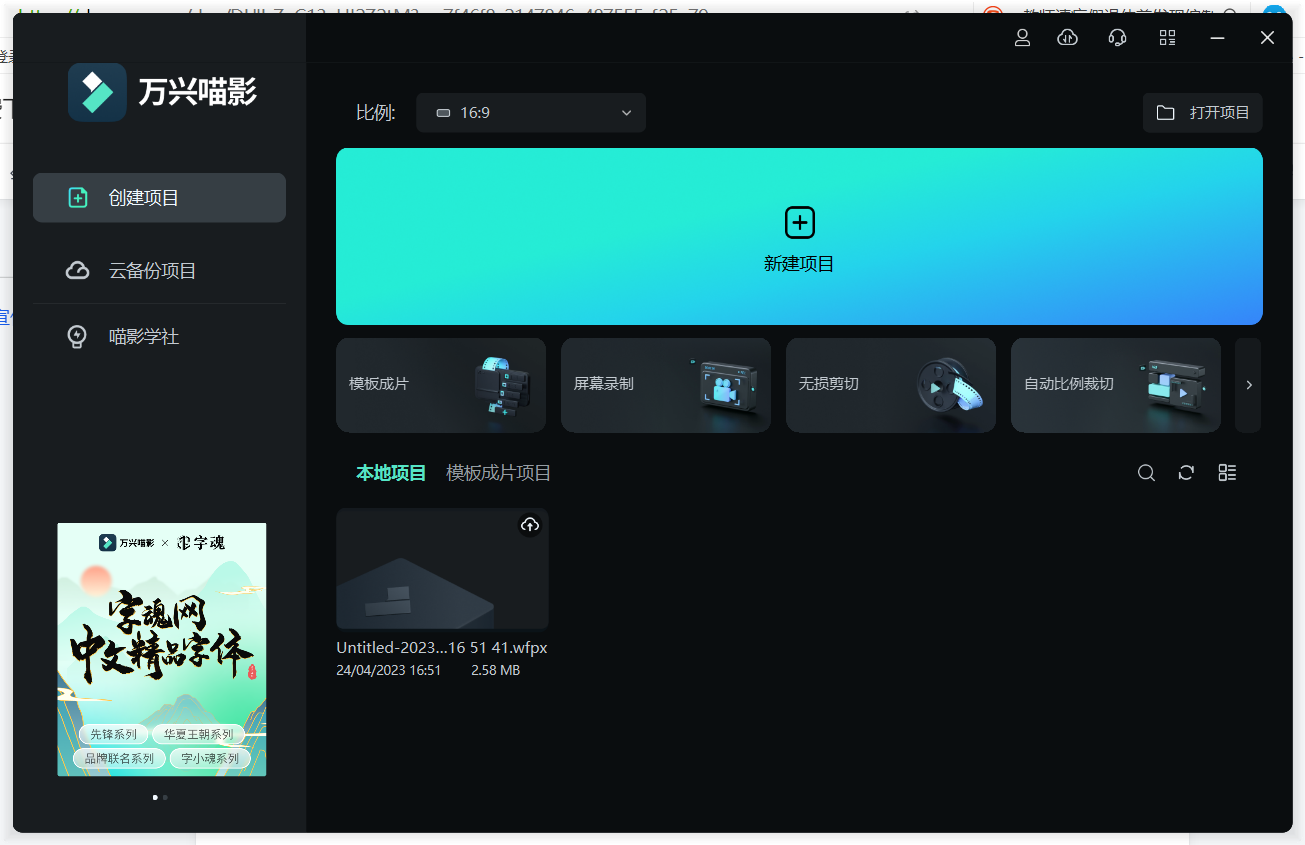Open 云备份项目 in the sidebar
This screenshot has width=1305, height=845.
[x=160, y=271]
